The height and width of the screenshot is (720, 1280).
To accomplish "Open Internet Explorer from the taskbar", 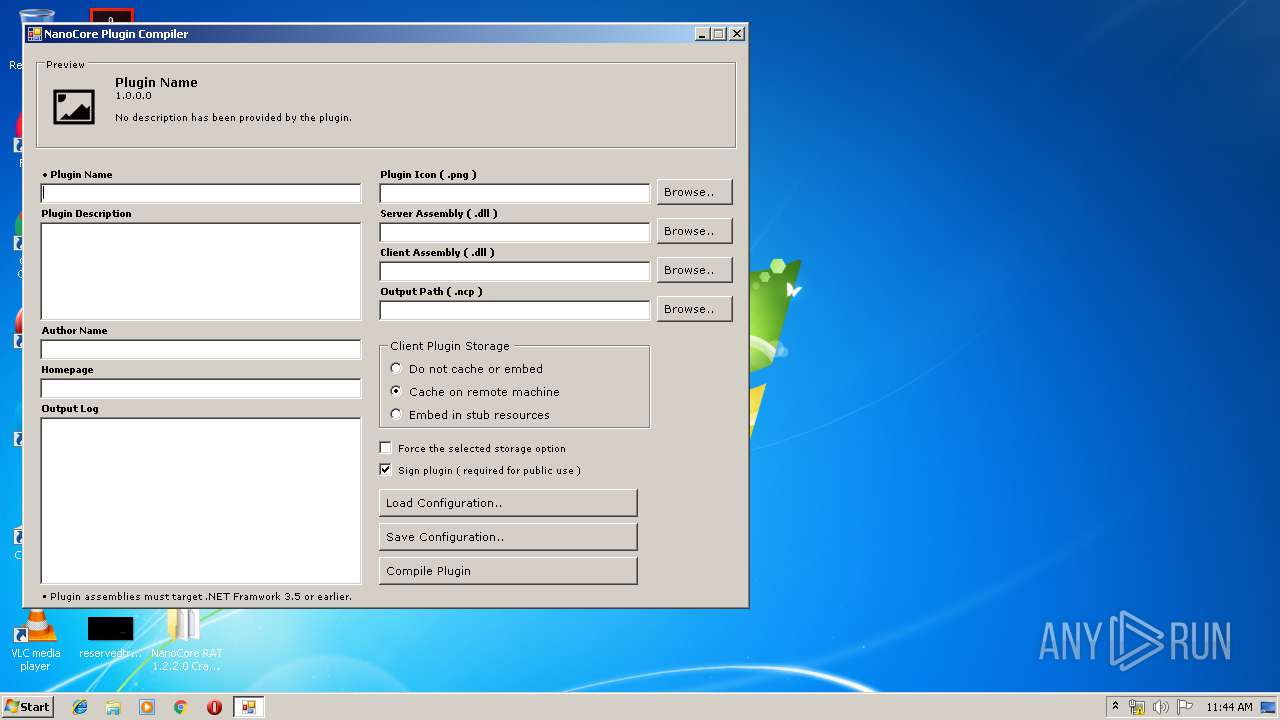I will (x=80, y=707).
